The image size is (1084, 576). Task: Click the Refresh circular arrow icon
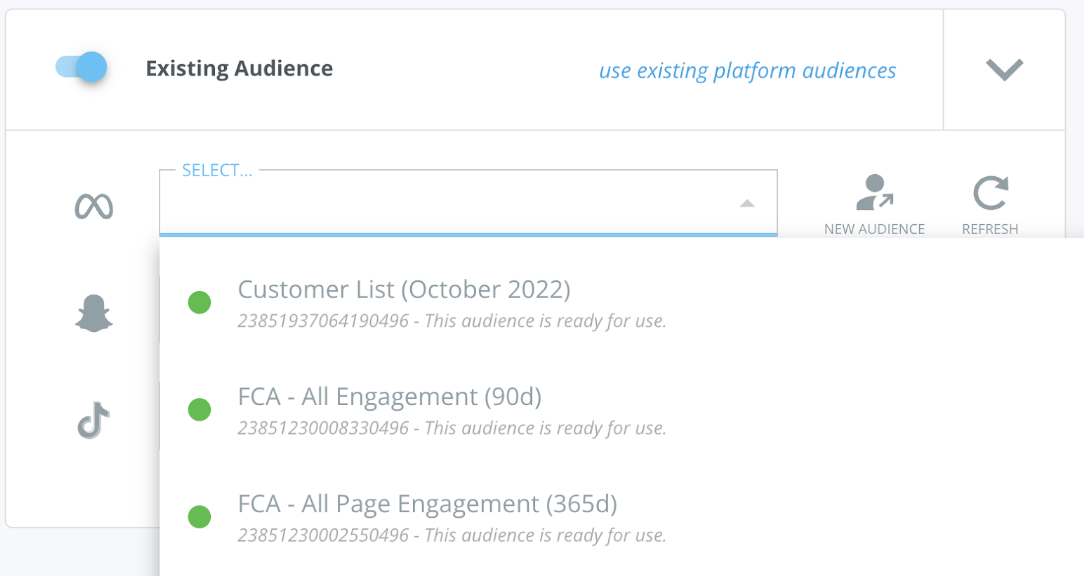990,193
